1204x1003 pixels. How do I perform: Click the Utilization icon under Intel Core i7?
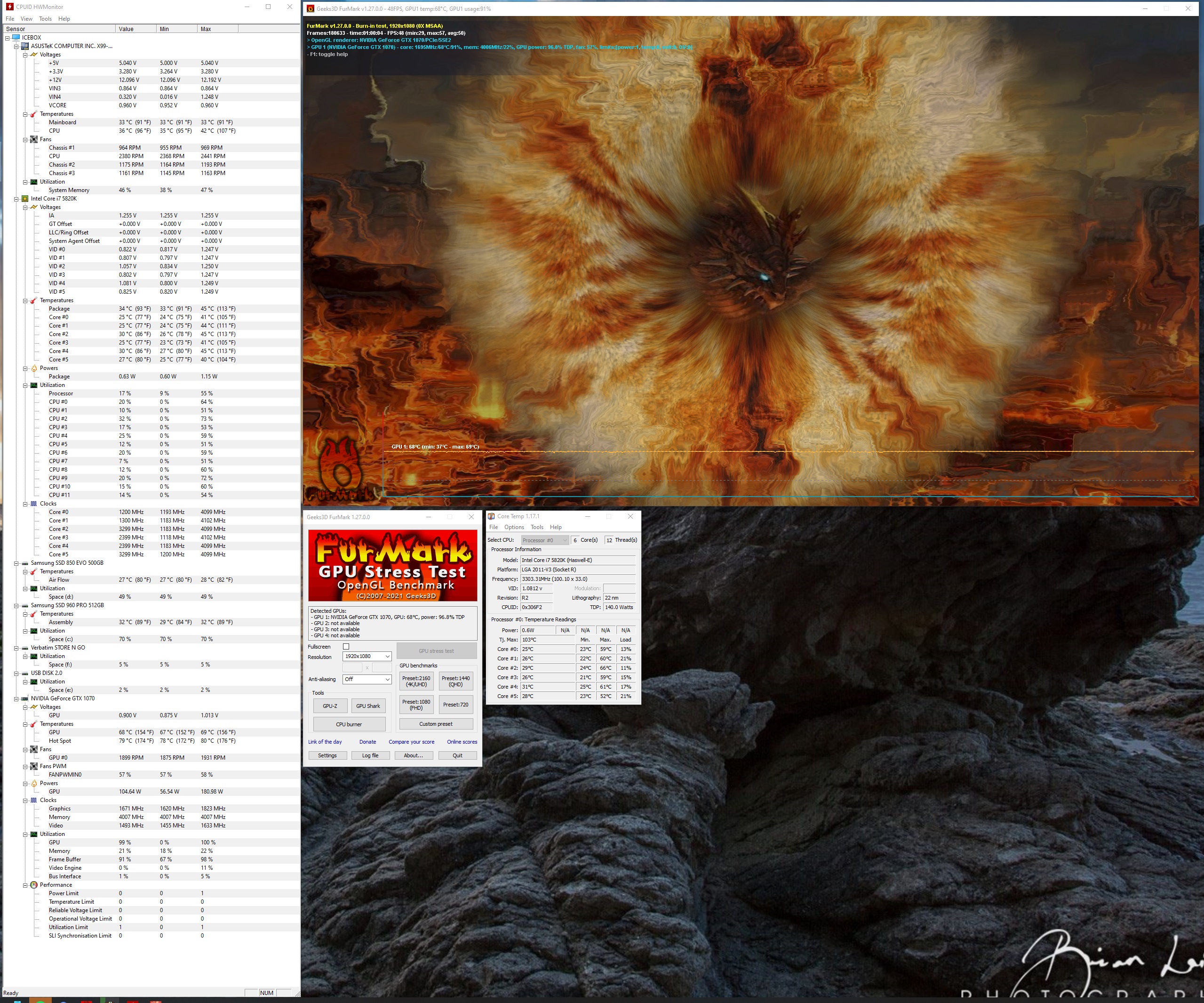tap(34, 385)
